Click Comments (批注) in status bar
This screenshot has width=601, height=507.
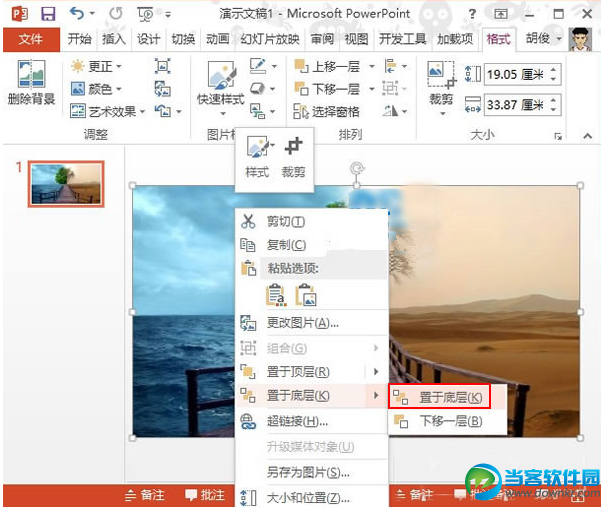pos(204,495)
